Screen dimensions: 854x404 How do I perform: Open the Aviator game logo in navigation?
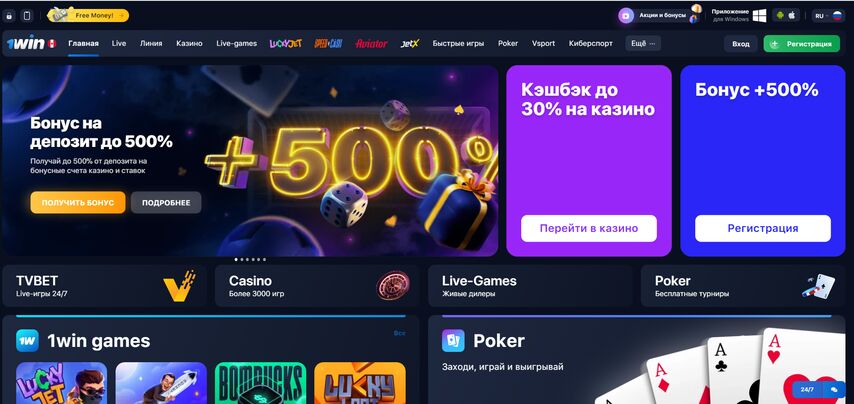371,44
